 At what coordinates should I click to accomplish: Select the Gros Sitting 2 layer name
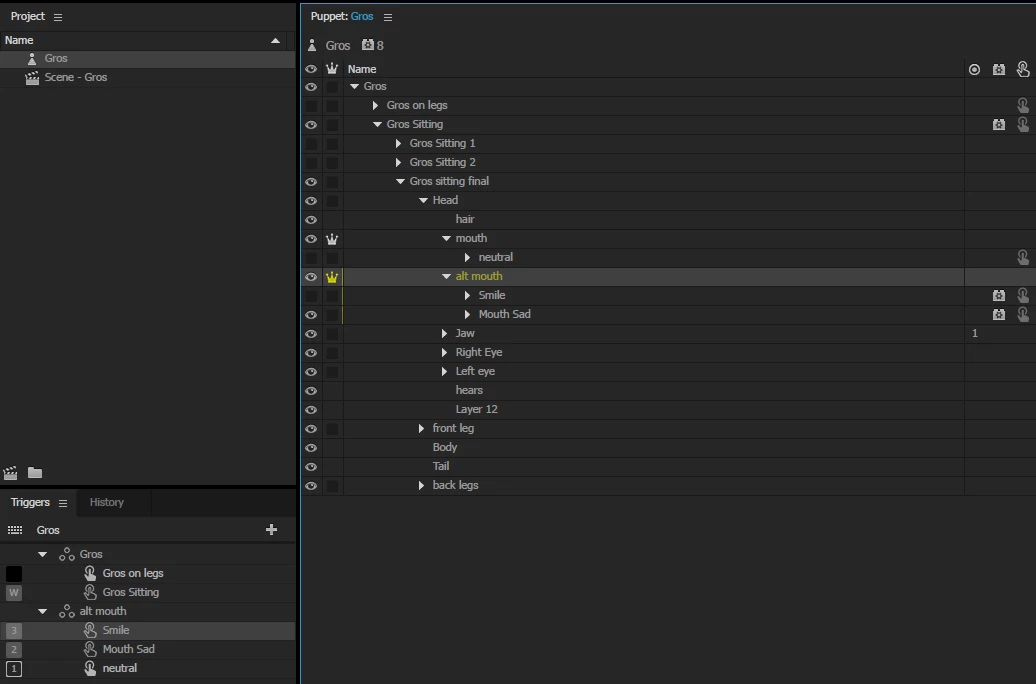coord(442,163)
